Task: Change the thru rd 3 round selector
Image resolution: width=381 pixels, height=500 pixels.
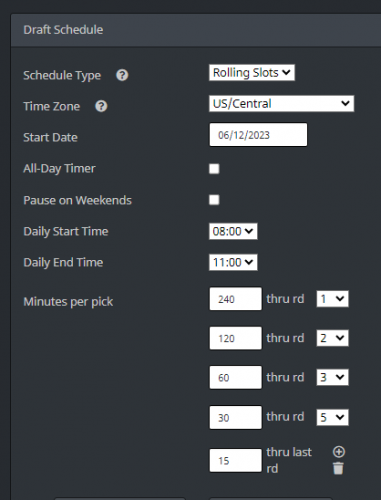Action: tap(332, 377)
